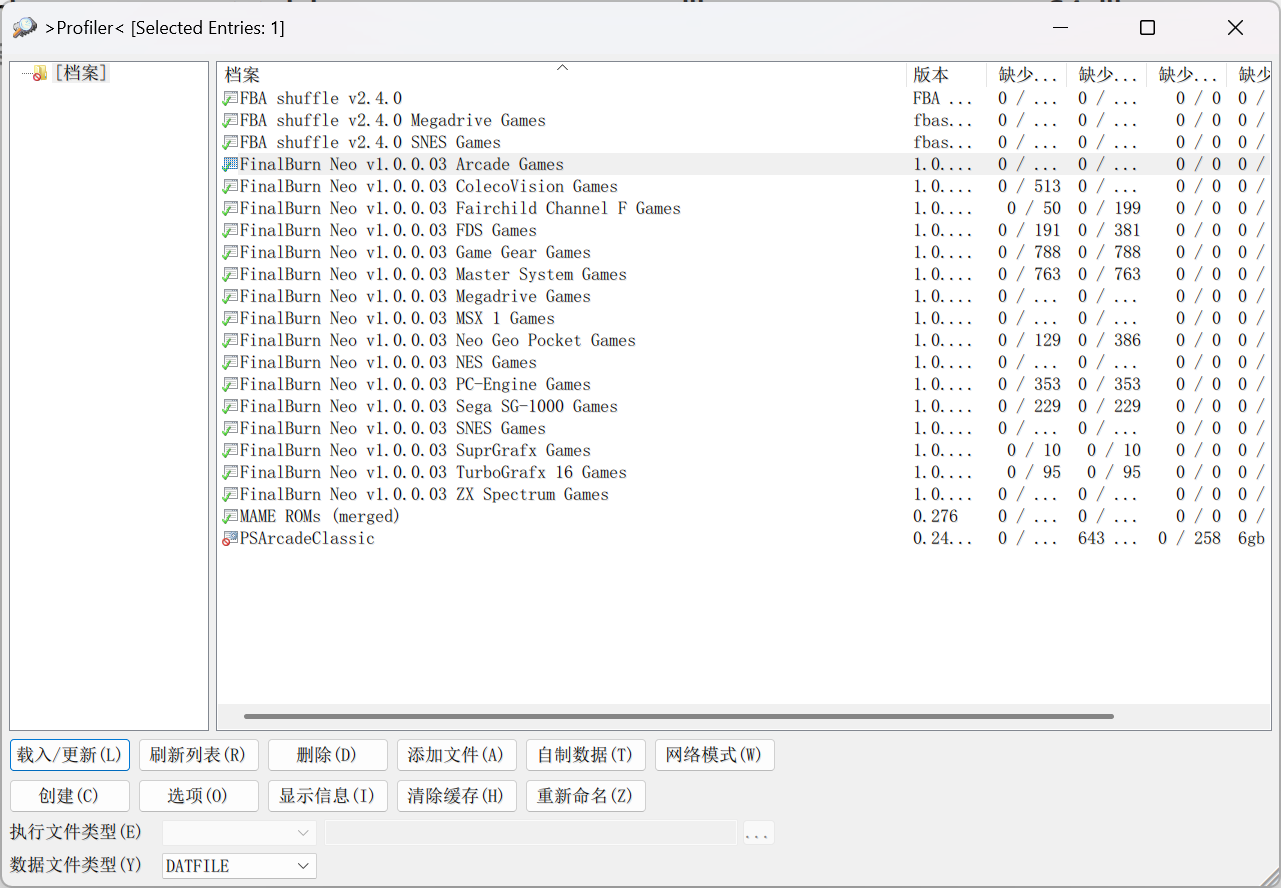Click the Profiler magnifier icon in title bar
The width and height of the screenshot is (1281, 888).
coord(24,28)
